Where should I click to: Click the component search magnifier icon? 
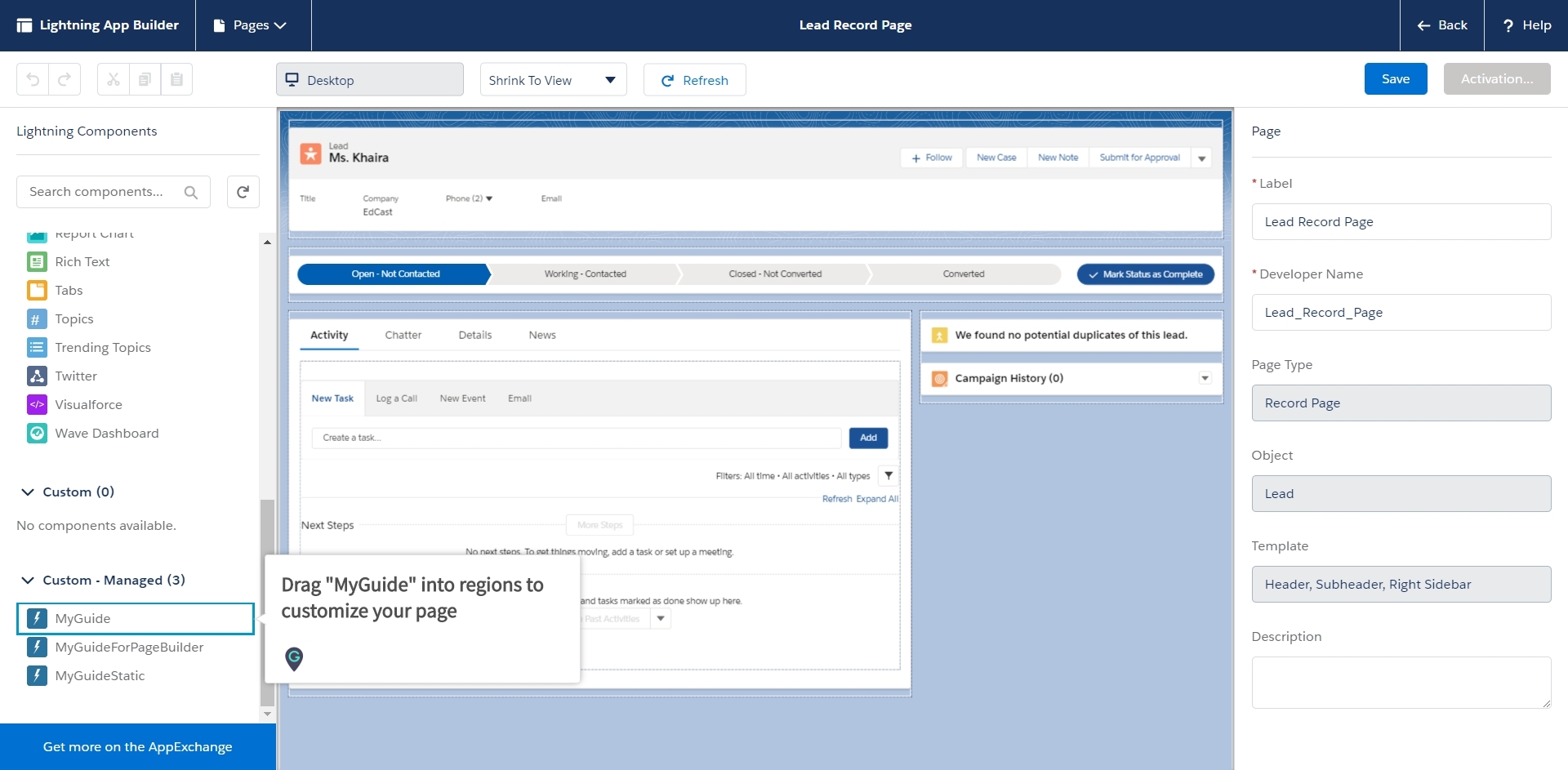pos(191,192)
